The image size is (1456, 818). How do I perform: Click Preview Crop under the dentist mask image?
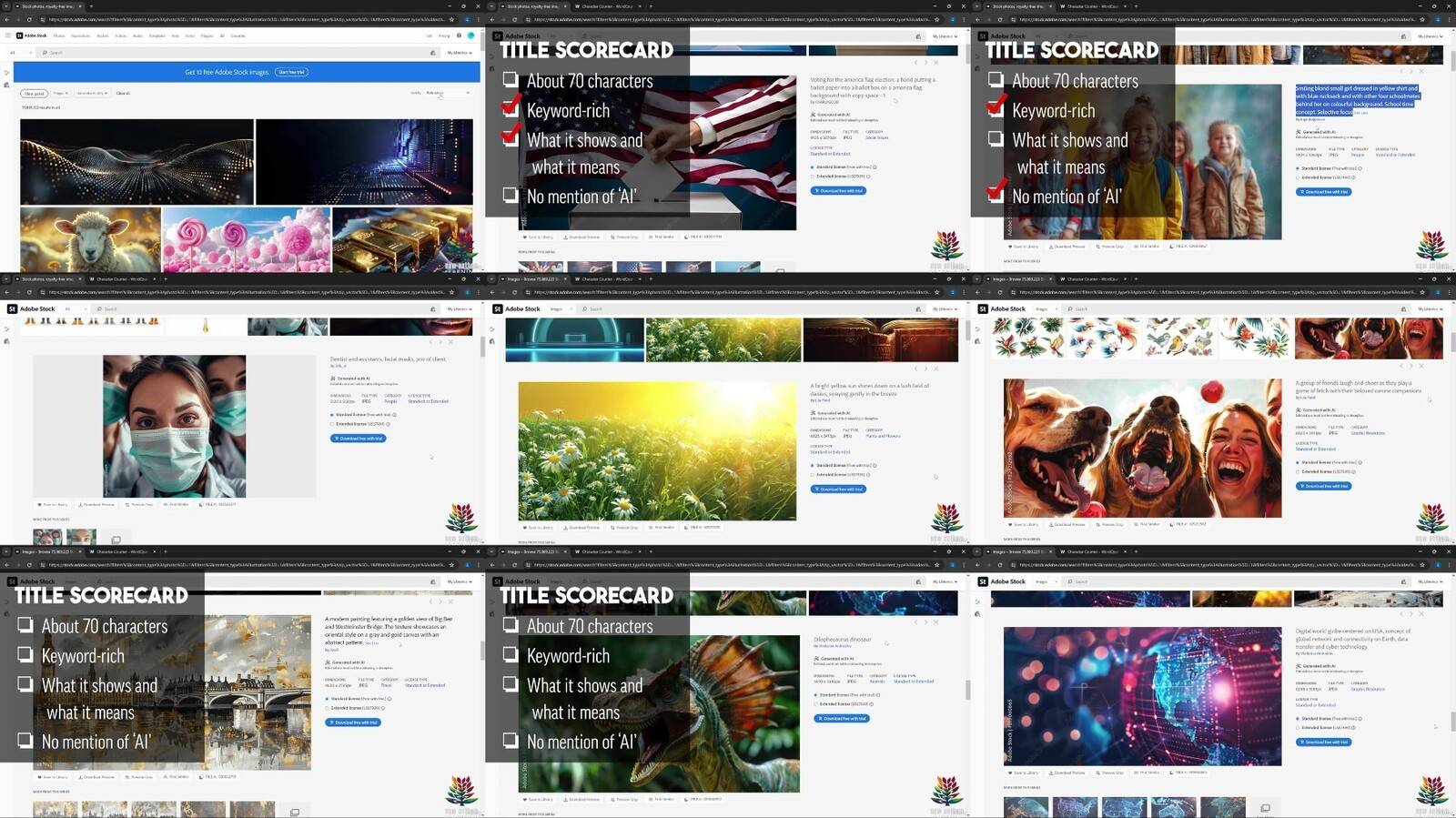pyautogui.click(x=140, y=504)
